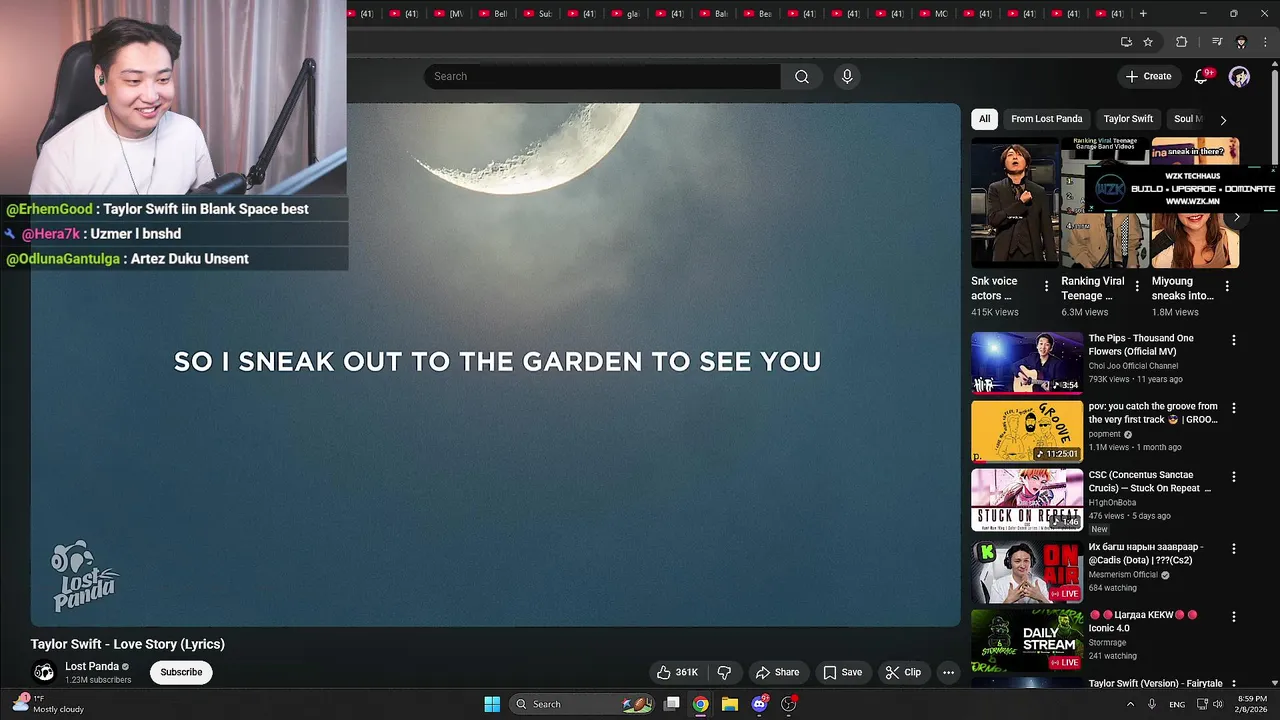Open options for Цагдаа KEKW stream

1233,617
